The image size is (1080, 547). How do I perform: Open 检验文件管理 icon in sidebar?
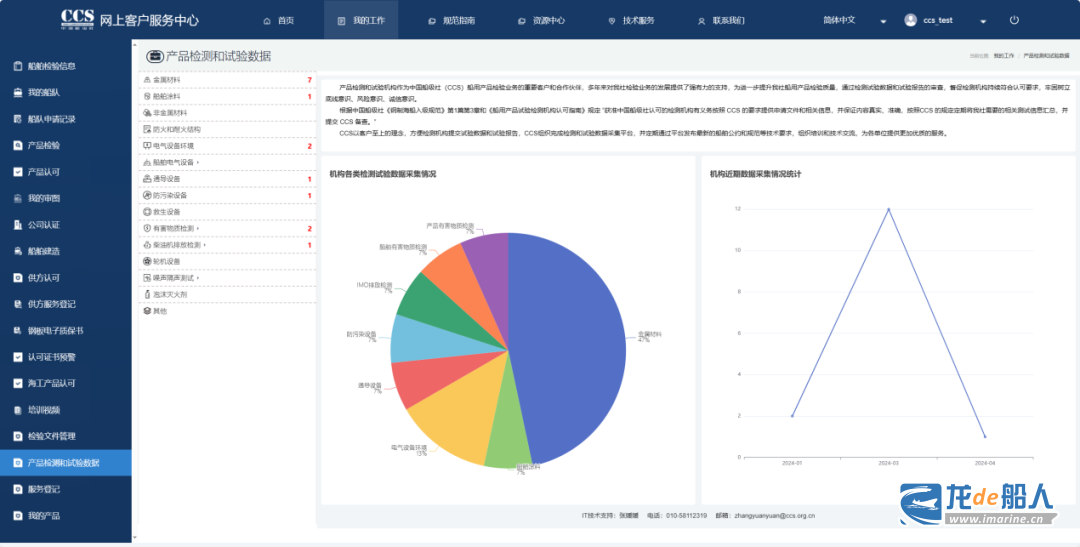tap(18, 436)
